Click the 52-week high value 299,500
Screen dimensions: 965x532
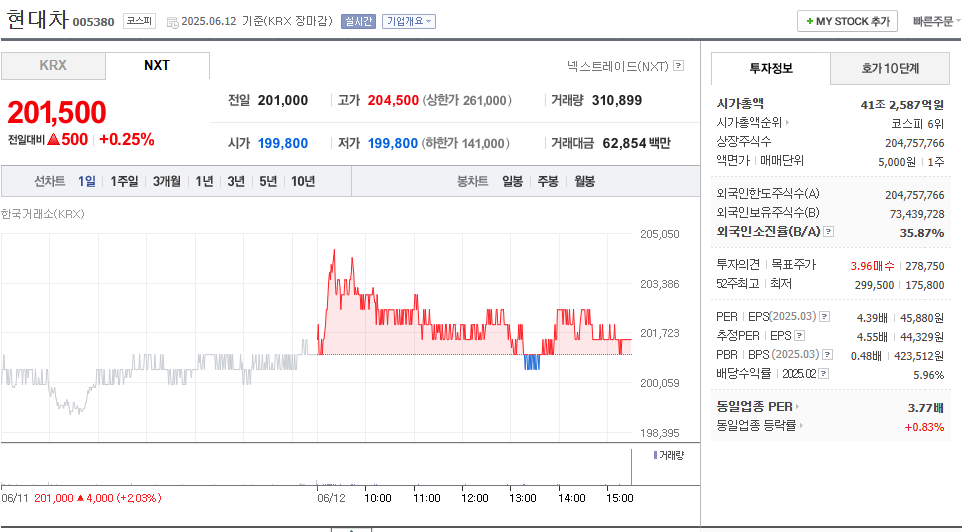click(874, 285)
